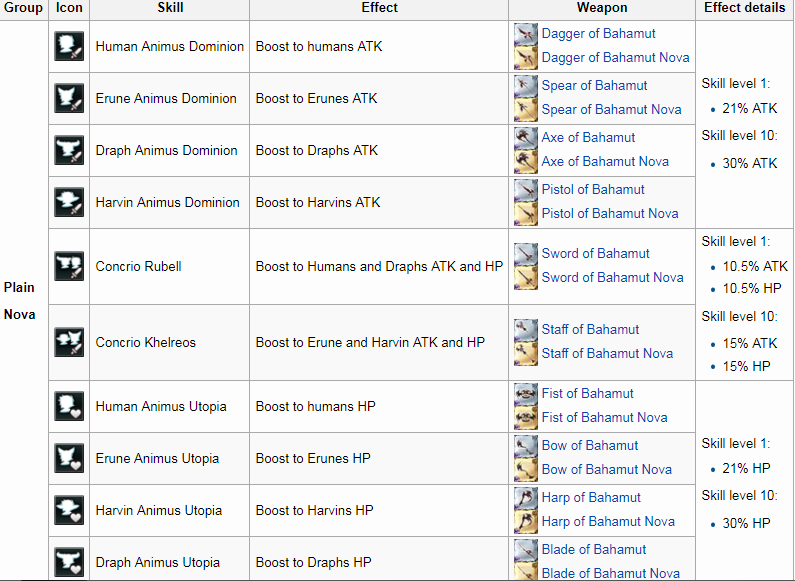Click the Bow of Bahamut Nova weapon thumbnail
Image resolution: width=795 pixels, height=581 pixels.
coord(526,470)
